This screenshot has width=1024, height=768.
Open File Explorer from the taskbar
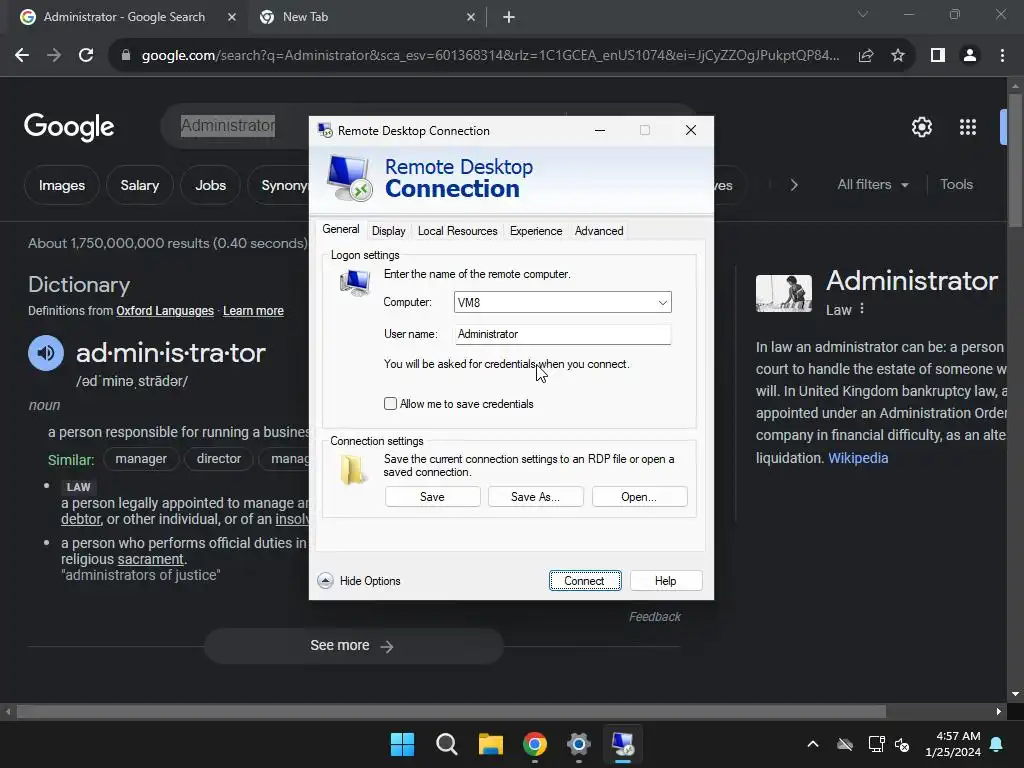(x=490, y=744)
